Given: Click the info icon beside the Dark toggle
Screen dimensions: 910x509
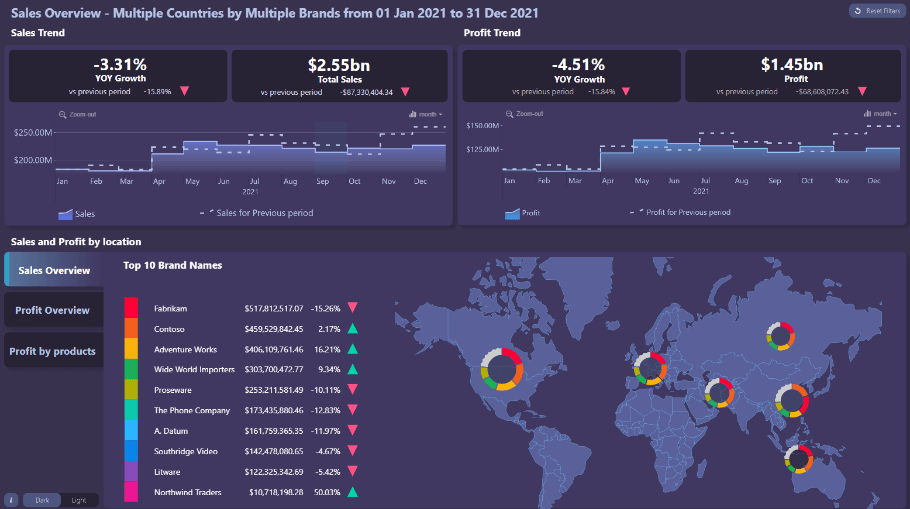Looking at the screenshot, I should [12, 499].
